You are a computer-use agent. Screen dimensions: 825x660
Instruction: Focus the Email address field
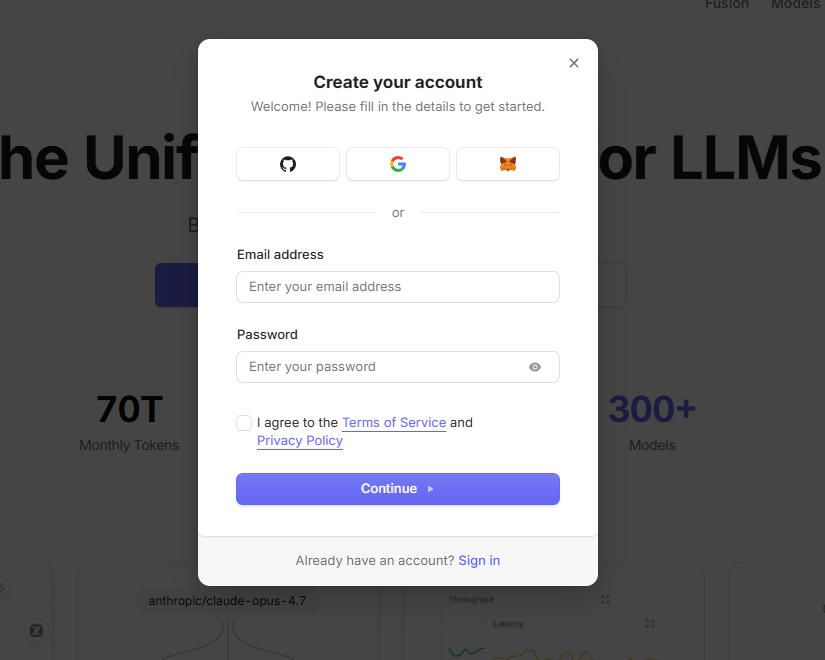pyautogui.click(x=398, y=287)
